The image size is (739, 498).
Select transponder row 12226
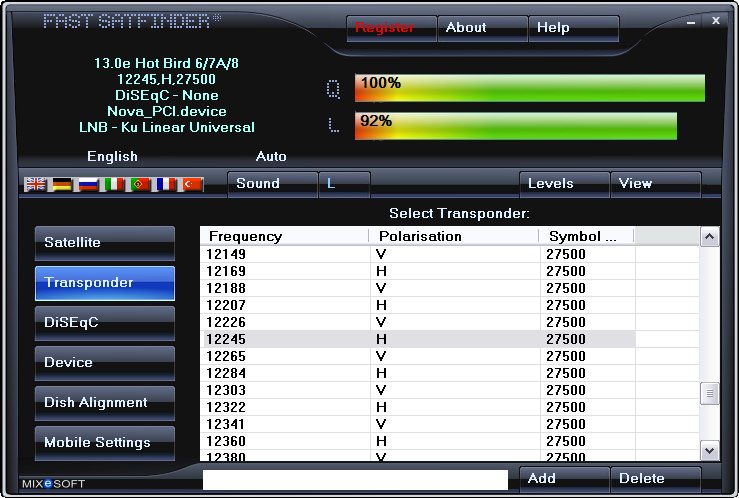pos(418,322)
